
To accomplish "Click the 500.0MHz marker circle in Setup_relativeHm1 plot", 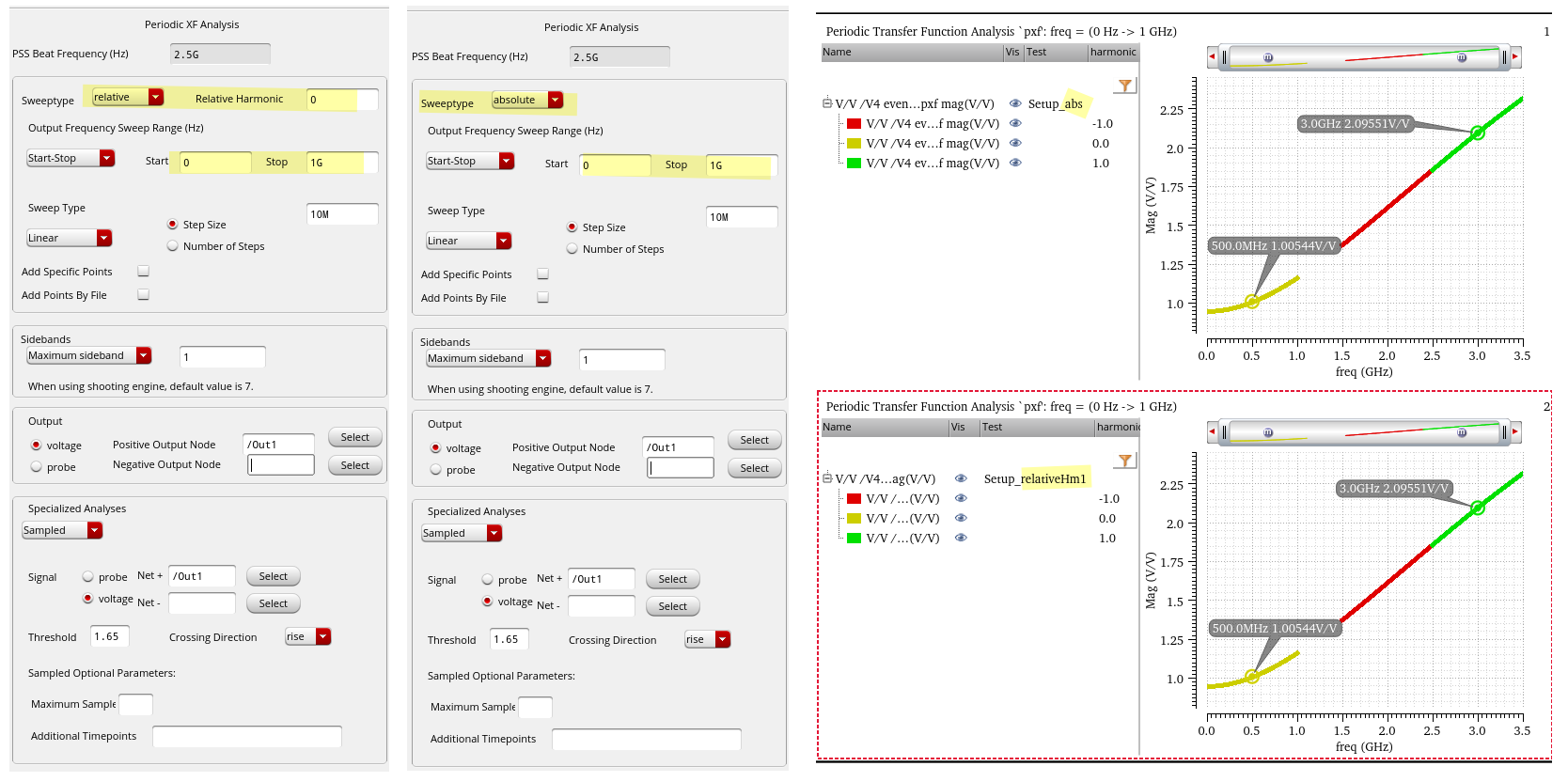I will coord(1252,677).
